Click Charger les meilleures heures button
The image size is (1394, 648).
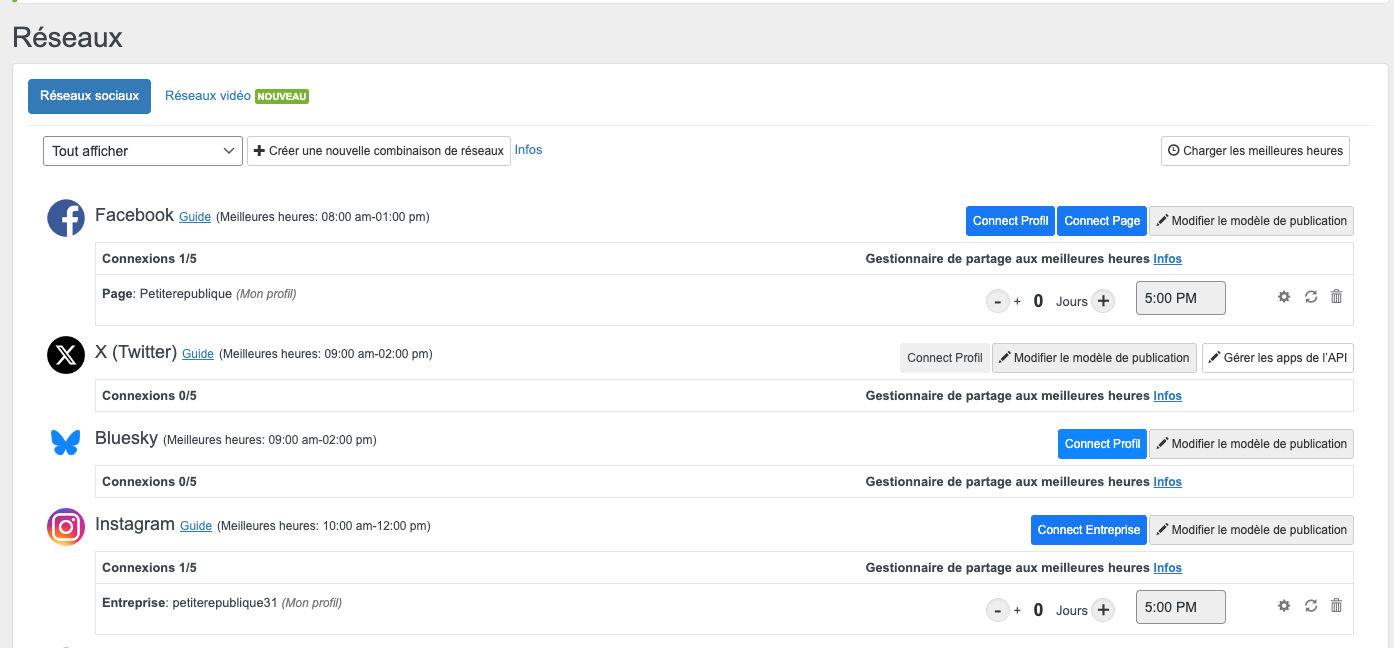click(1255, 151)
